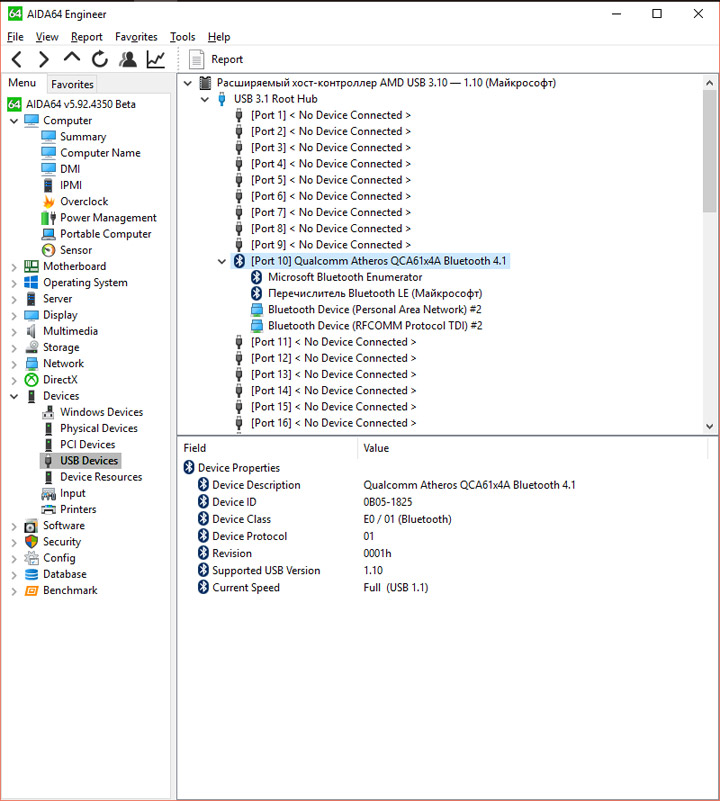Click the Storage drive icon
This screenshot has width=720, height=801.
(32, 347)
